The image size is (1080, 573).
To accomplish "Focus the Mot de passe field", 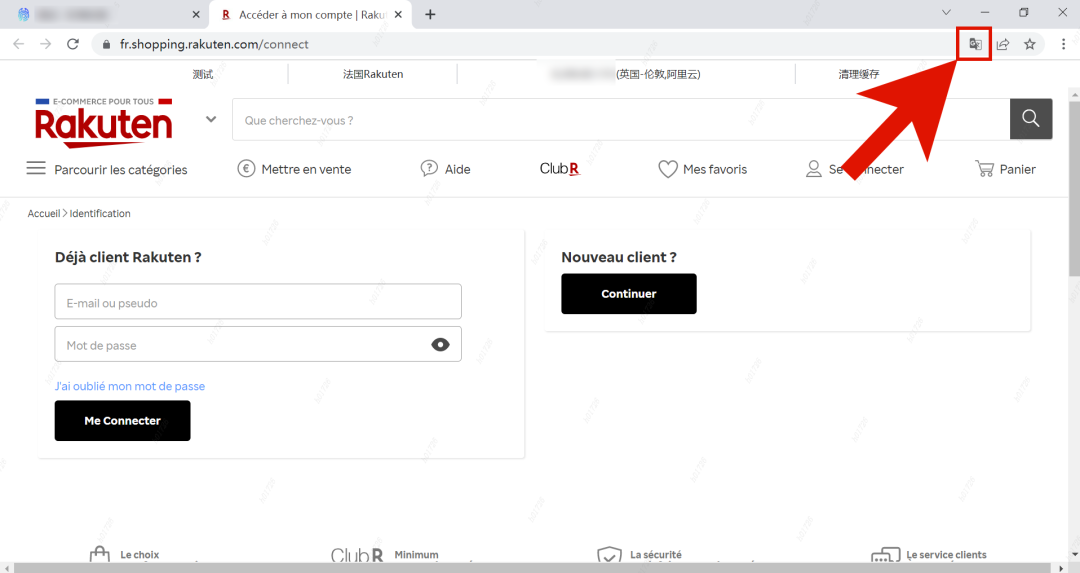I will [x=258, y=344].
